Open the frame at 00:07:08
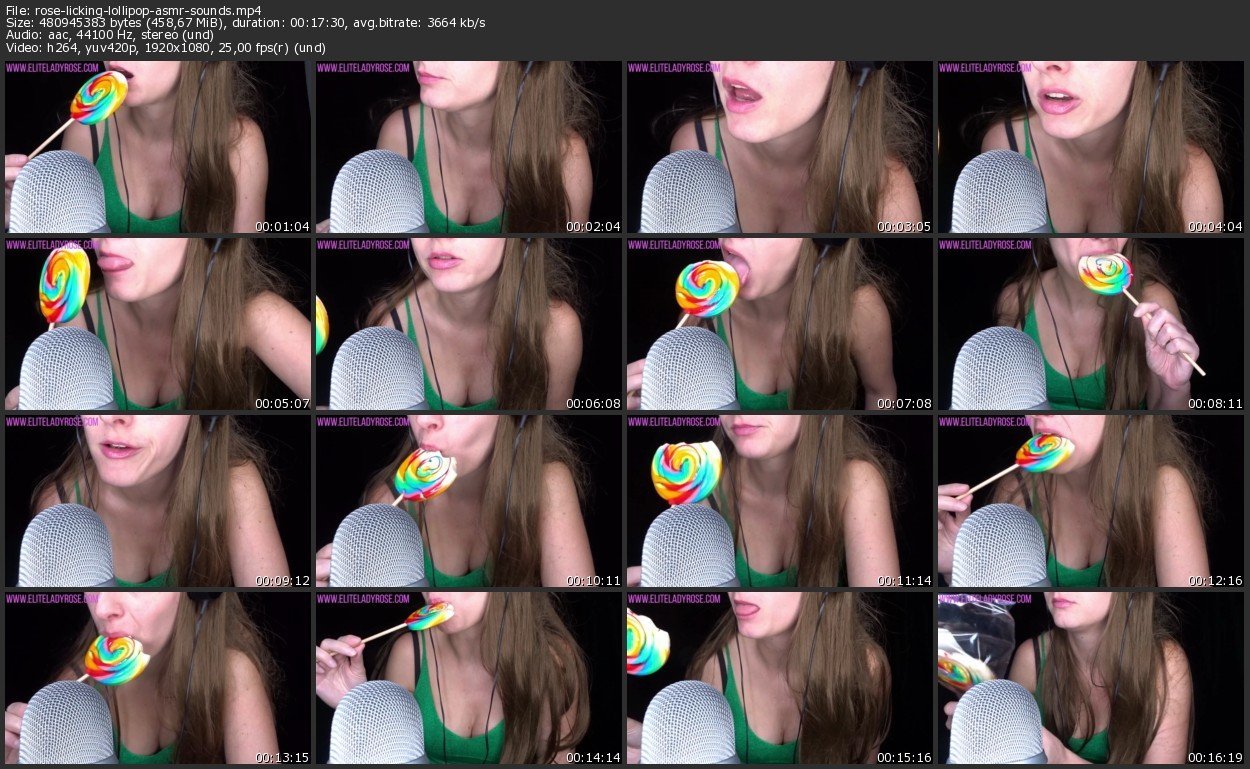This screenshot has width=1250, height=769. point(780,324)
